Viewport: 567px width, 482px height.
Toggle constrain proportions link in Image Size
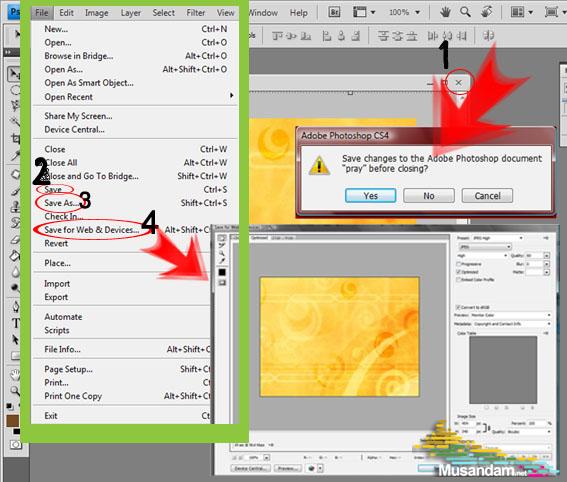pos(486,428)
